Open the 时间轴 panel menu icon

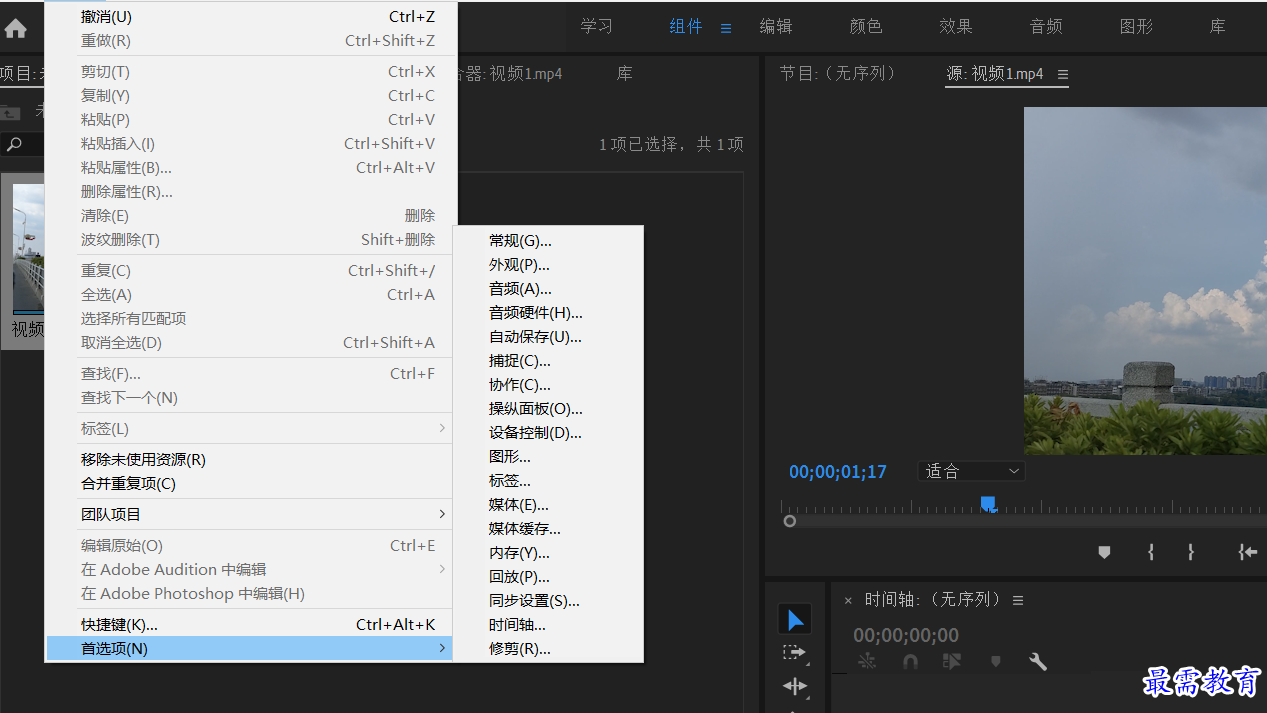(1018, 600)
